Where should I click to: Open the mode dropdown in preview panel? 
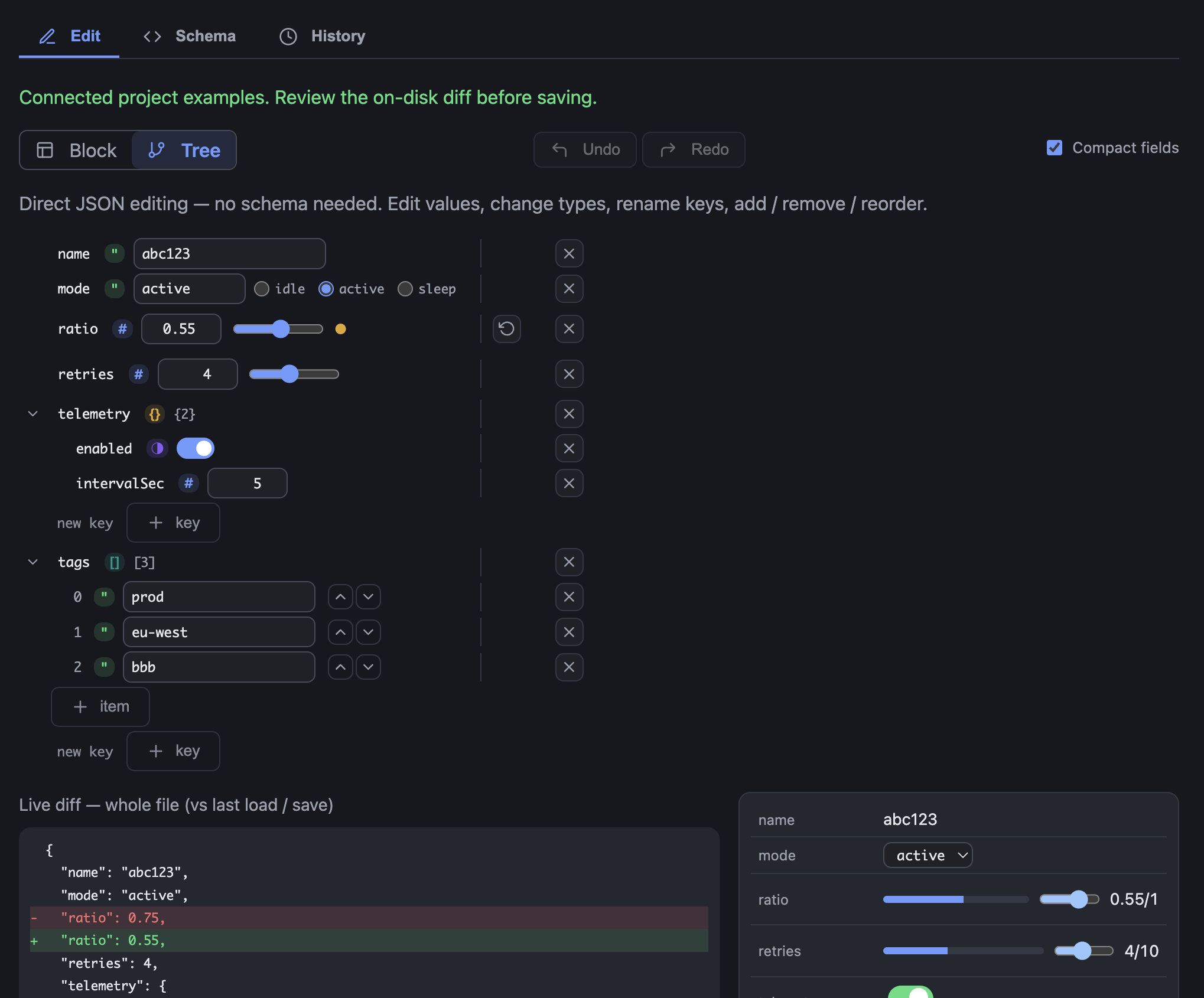coord(928,856)
